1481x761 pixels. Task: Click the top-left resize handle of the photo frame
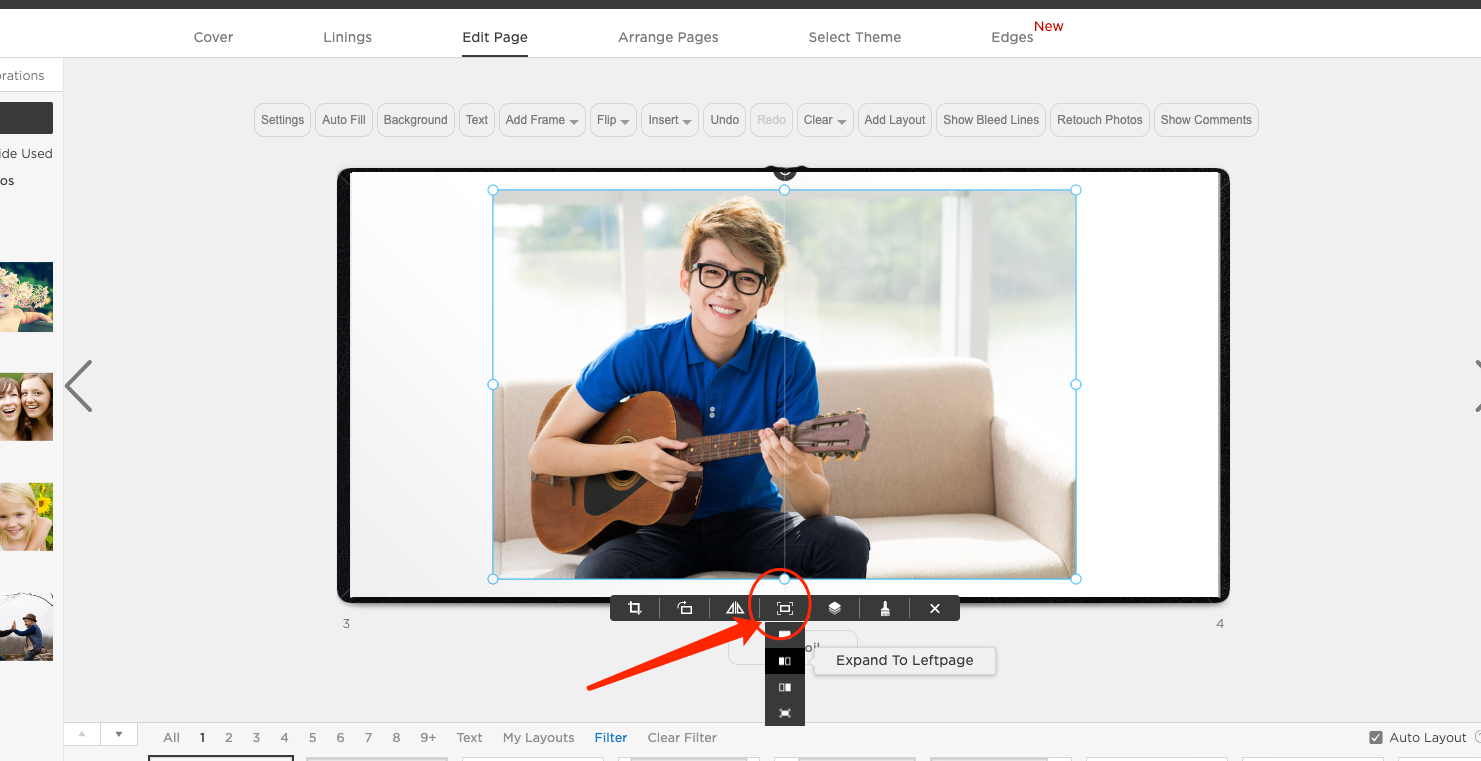493,190
